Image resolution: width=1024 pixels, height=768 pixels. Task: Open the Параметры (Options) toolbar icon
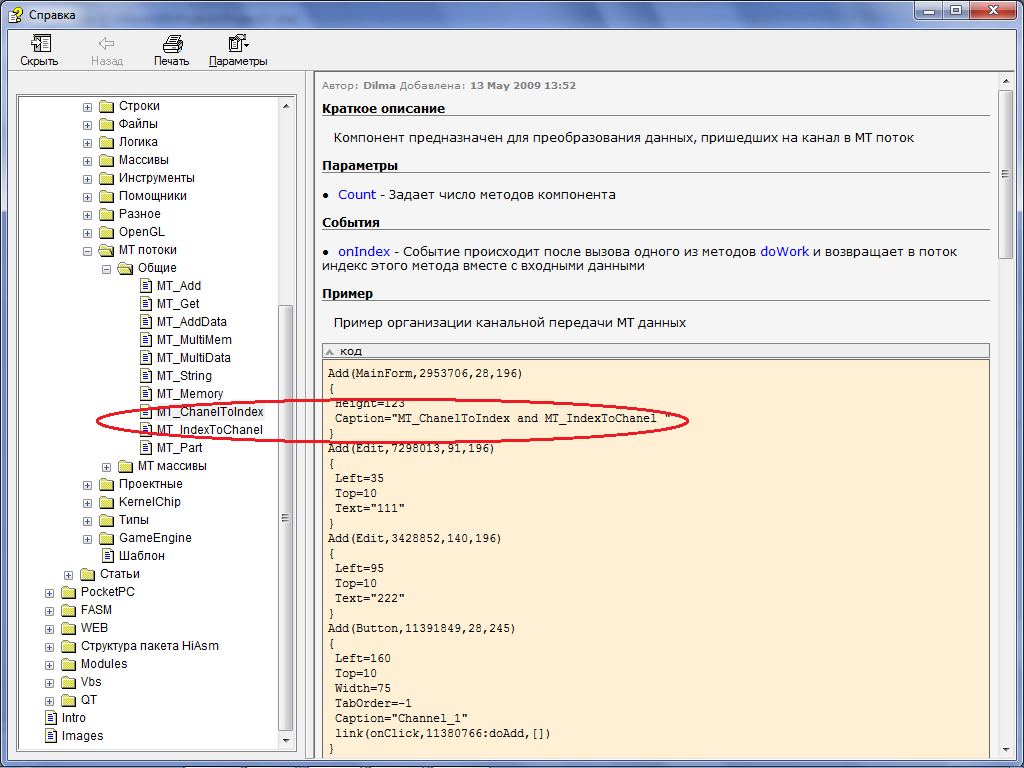point(238,44)
